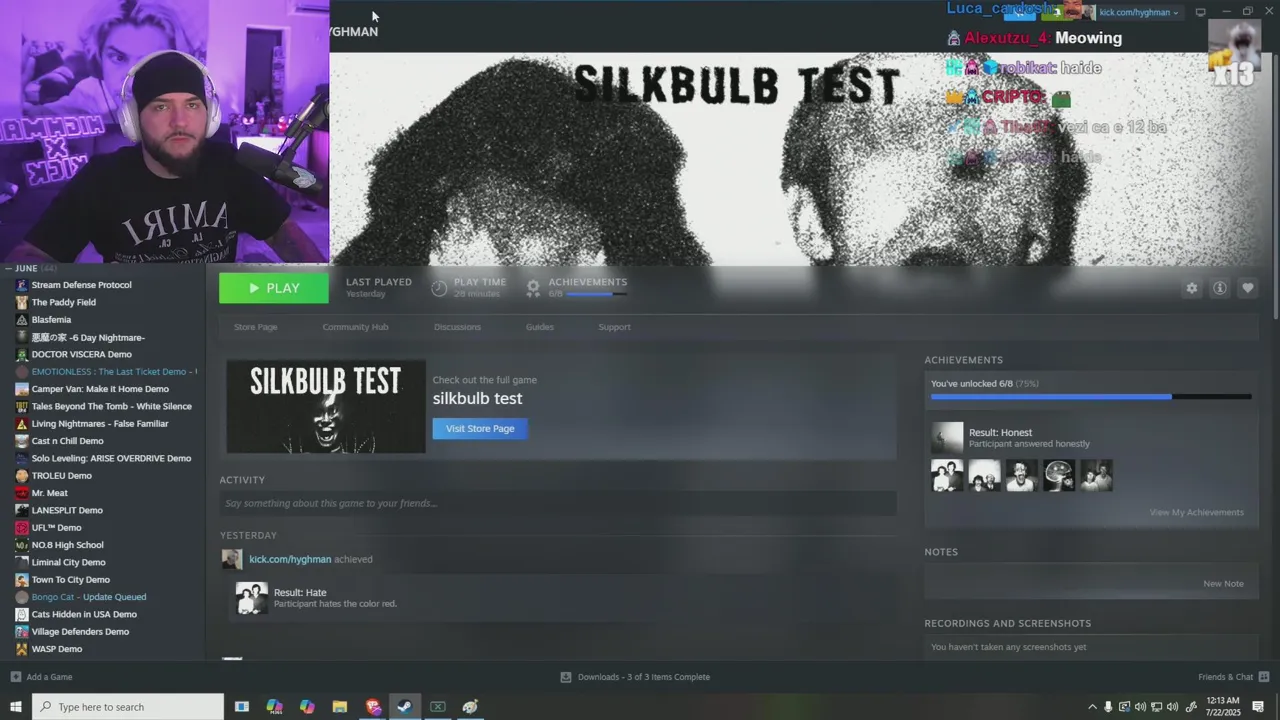
Task: Click the Mr. Meat game icon
Action: coord(22,493)
